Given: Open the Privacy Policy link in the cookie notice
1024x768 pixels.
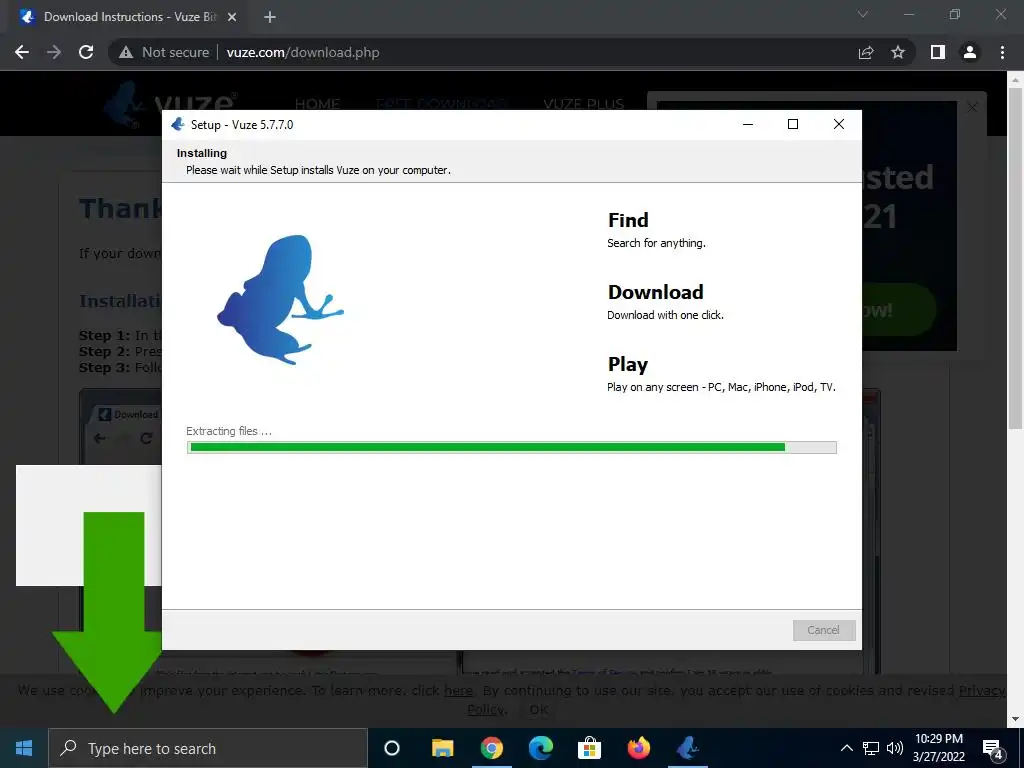Looking at the screenshot, I should point(982,690).
